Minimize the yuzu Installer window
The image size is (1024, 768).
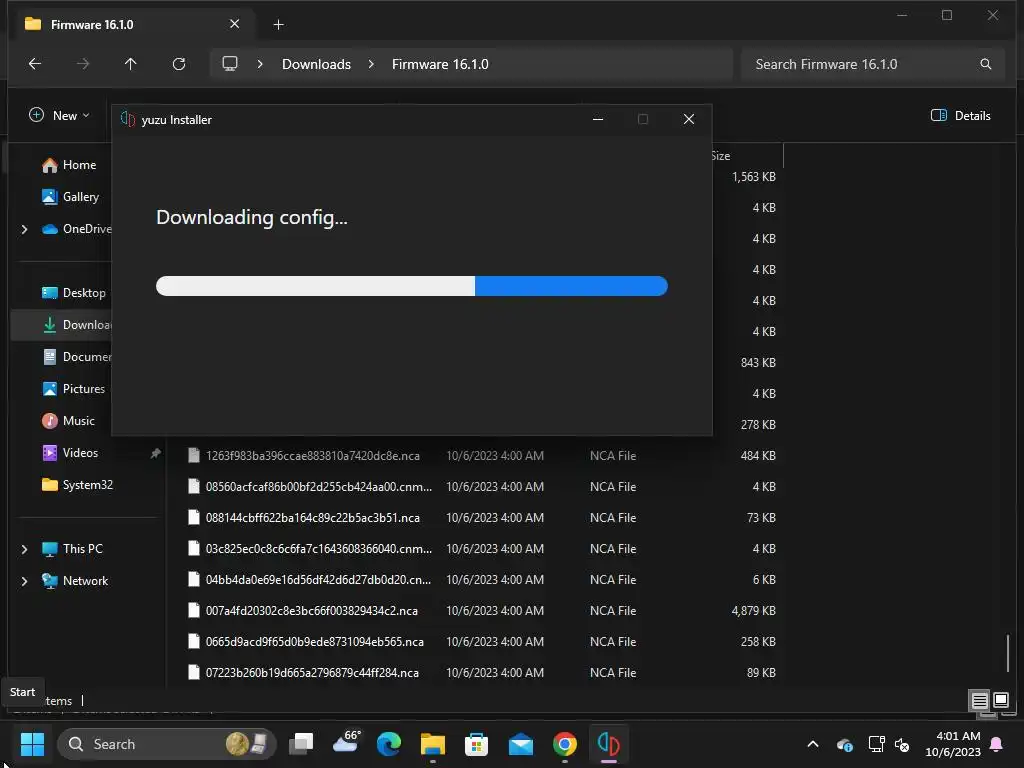point(598,119)
